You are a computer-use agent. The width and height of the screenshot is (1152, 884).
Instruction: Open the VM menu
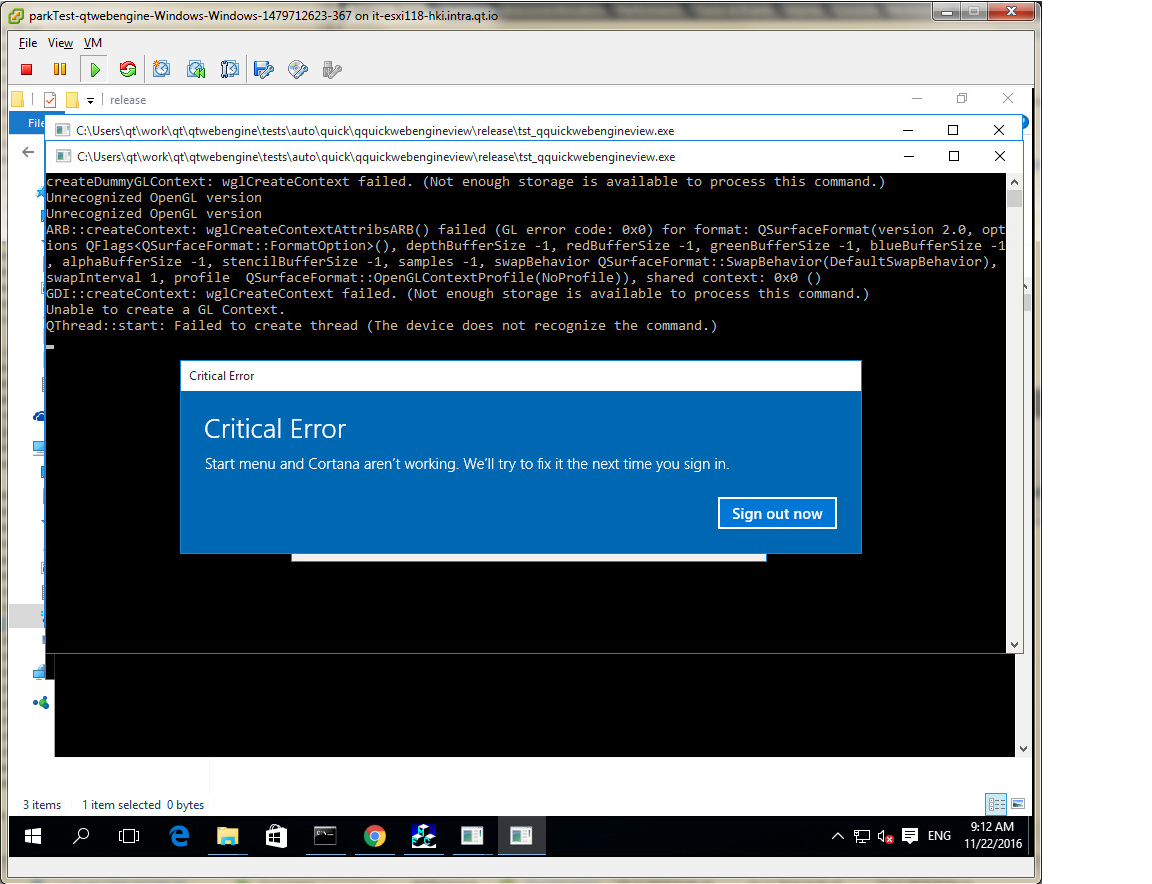tap(92, 43)
